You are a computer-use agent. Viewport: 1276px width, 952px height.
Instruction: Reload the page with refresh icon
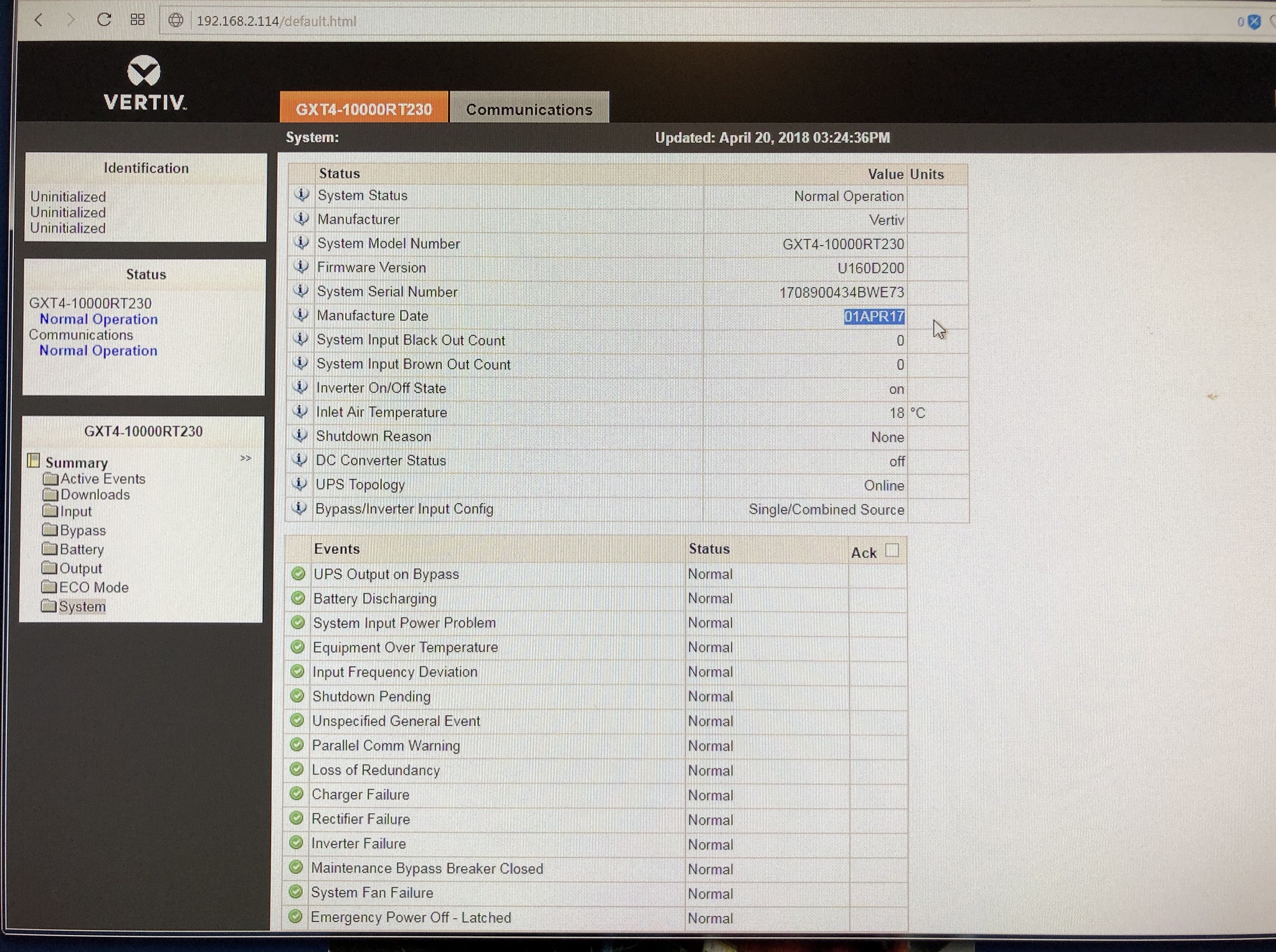104,20
